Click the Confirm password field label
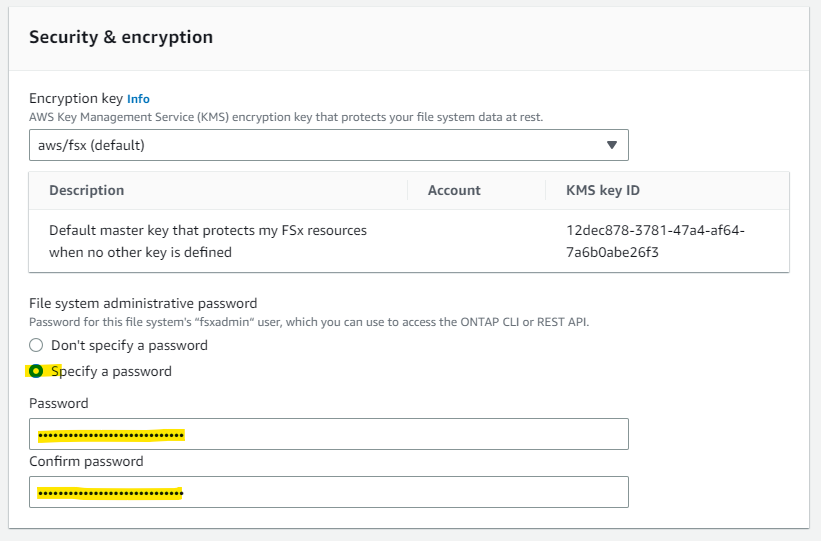Image resolution: width=821 pixels, height=541 pixels. coord(86,462)
